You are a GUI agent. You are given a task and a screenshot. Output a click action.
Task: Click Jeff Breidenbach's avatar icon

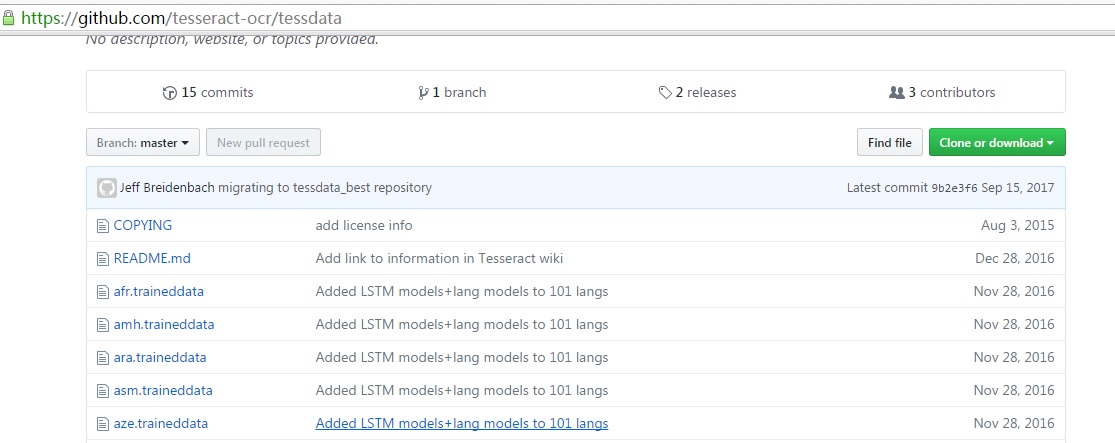pos(107,188)
